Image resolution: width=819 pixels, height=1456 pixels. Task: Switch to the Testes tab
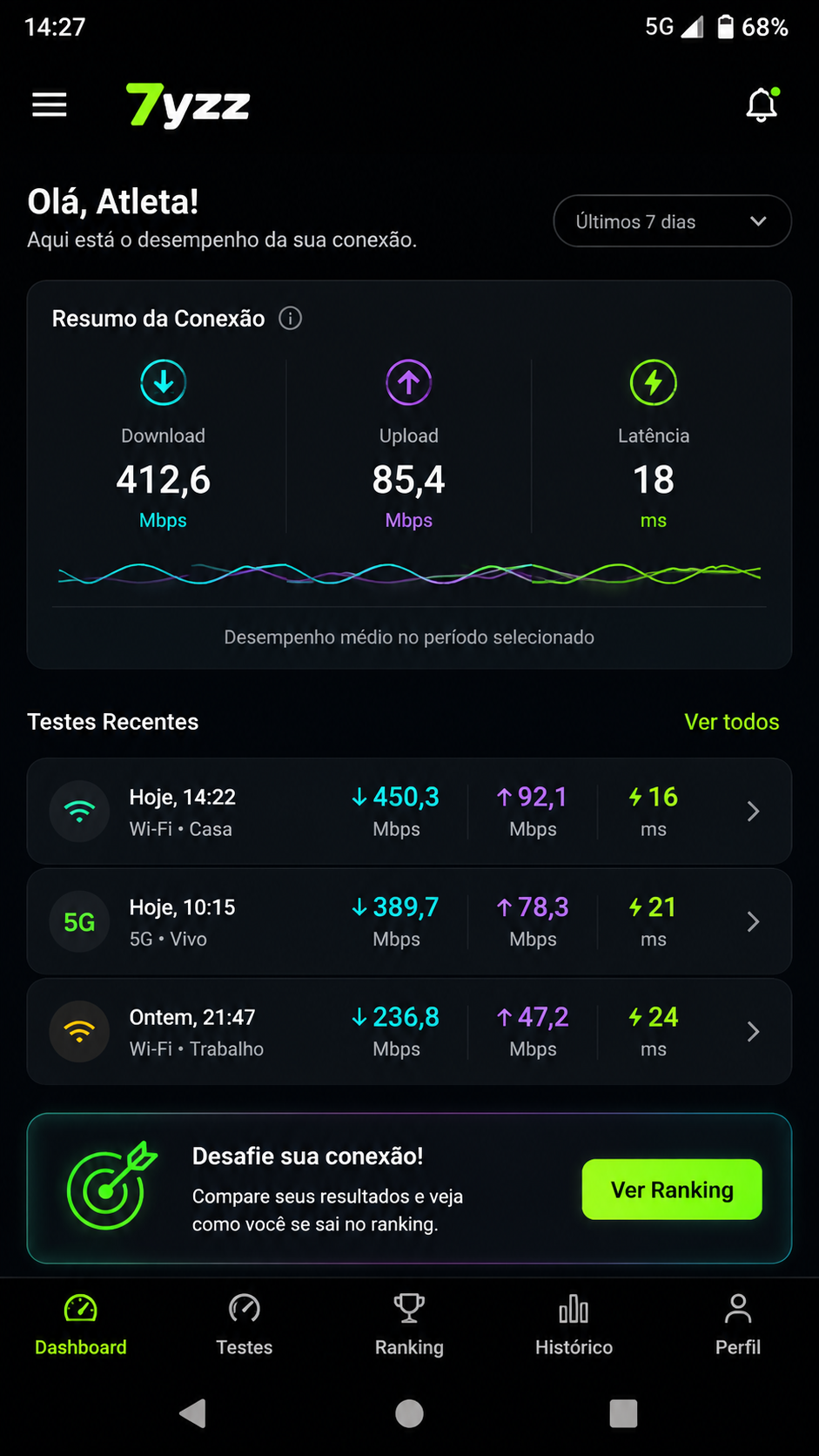click(245, 1325)
